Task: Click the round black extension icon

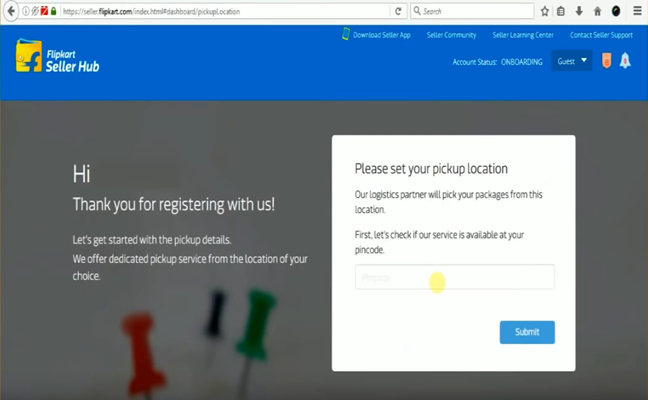Action: 616,11
